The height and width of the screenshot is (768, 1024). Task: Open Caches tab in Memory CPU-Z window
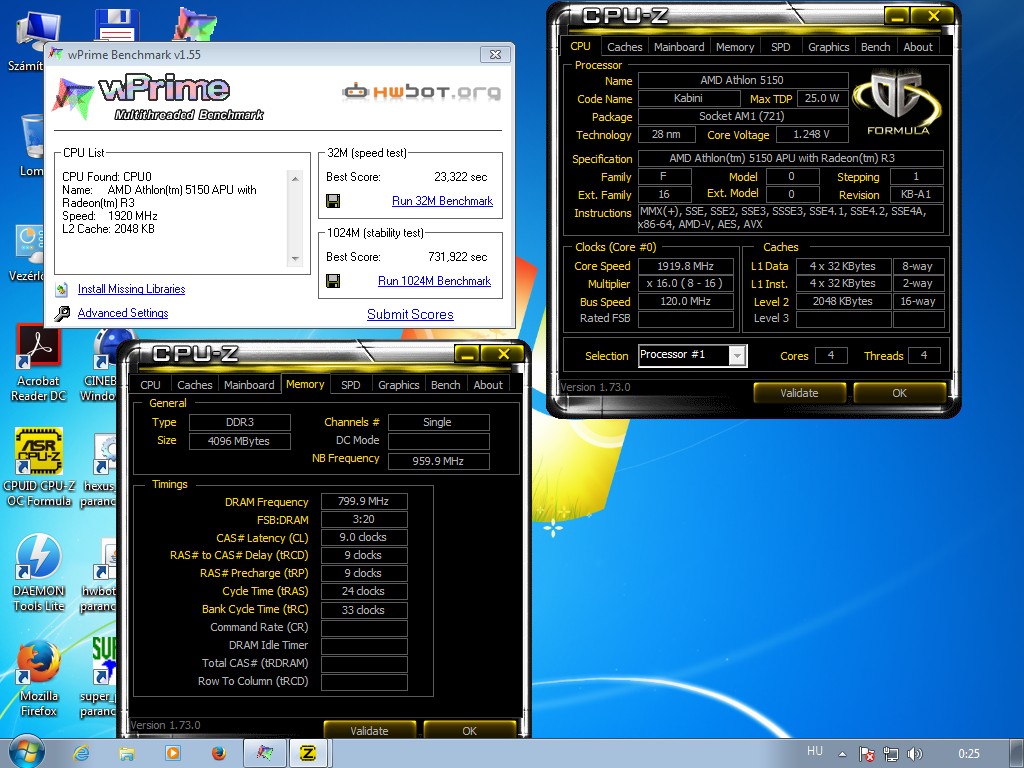click(195, 385)
